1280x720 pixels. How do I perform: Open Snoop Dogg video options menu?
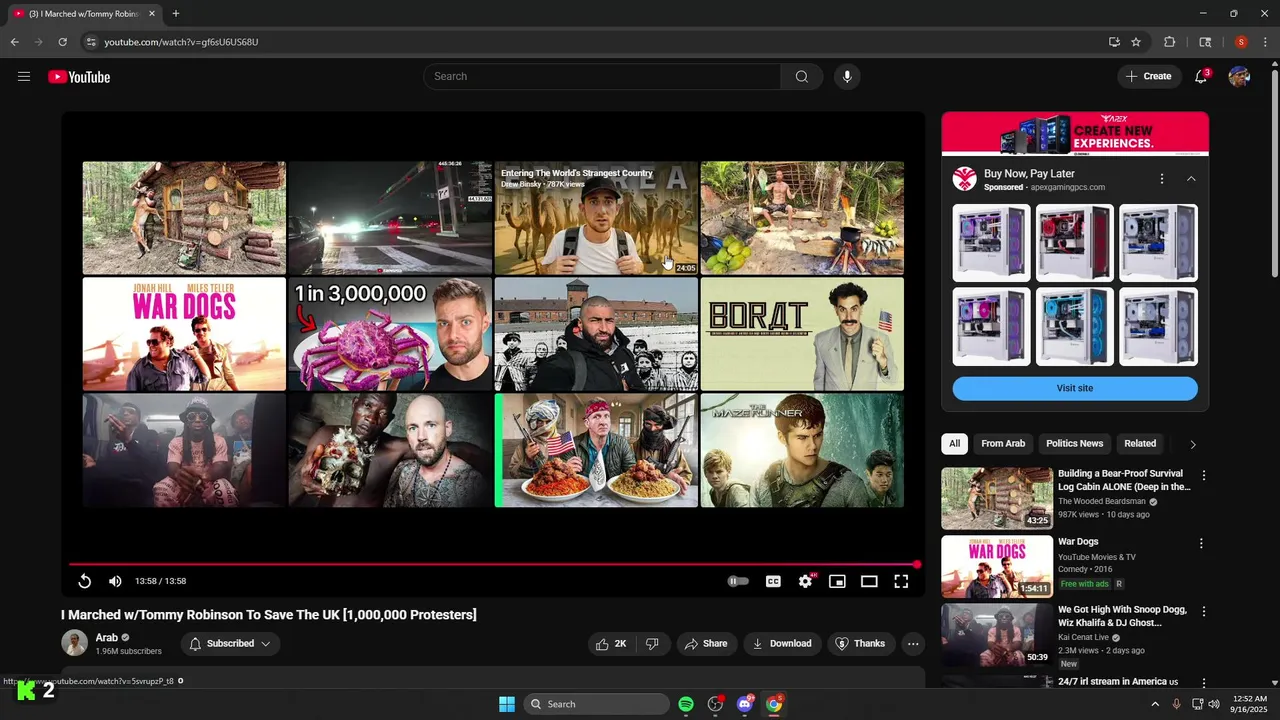click(x=1203, y=612)
